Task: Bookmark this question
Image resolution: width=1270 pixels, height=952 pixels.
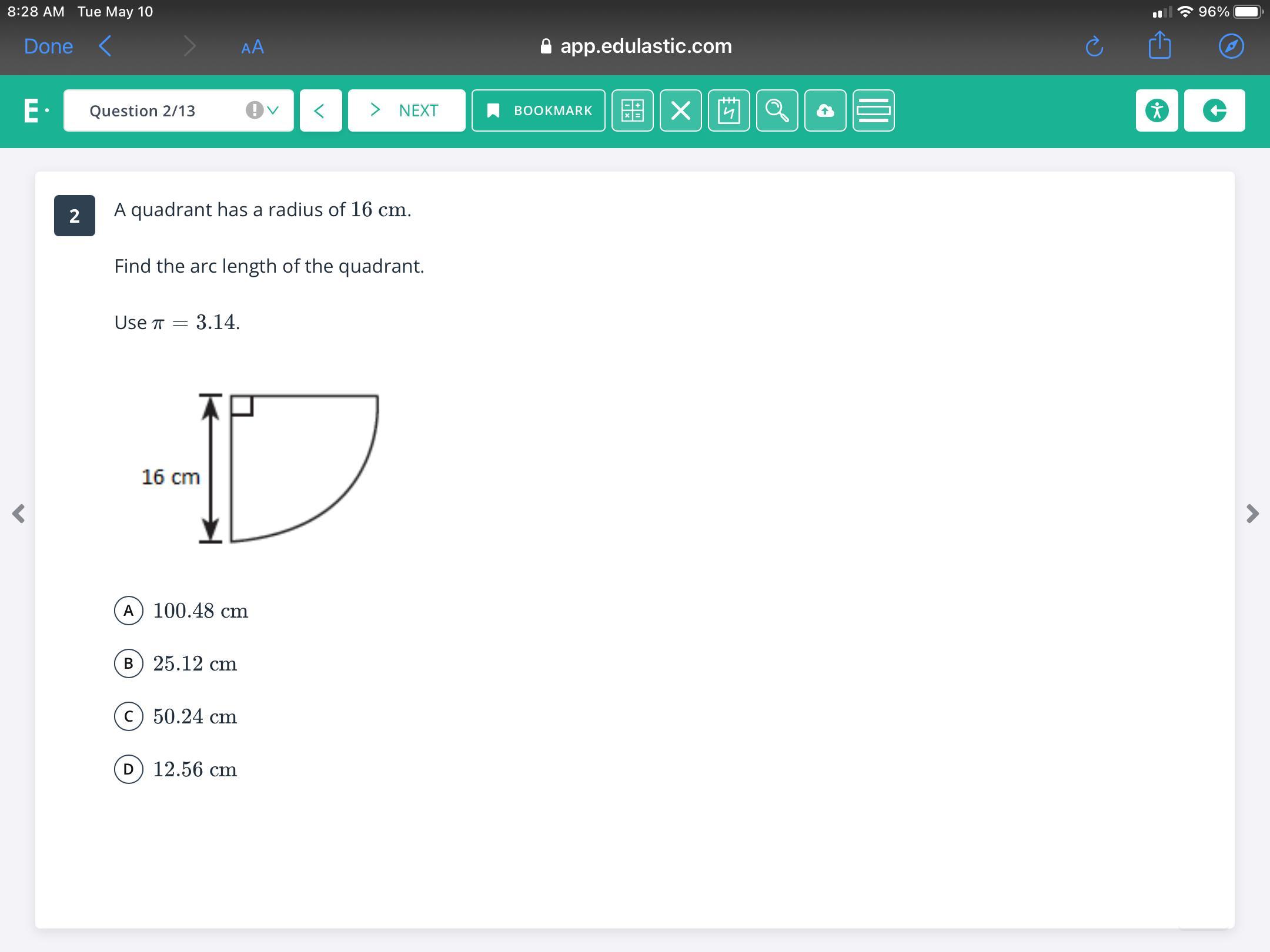Action: pos(538,110)
